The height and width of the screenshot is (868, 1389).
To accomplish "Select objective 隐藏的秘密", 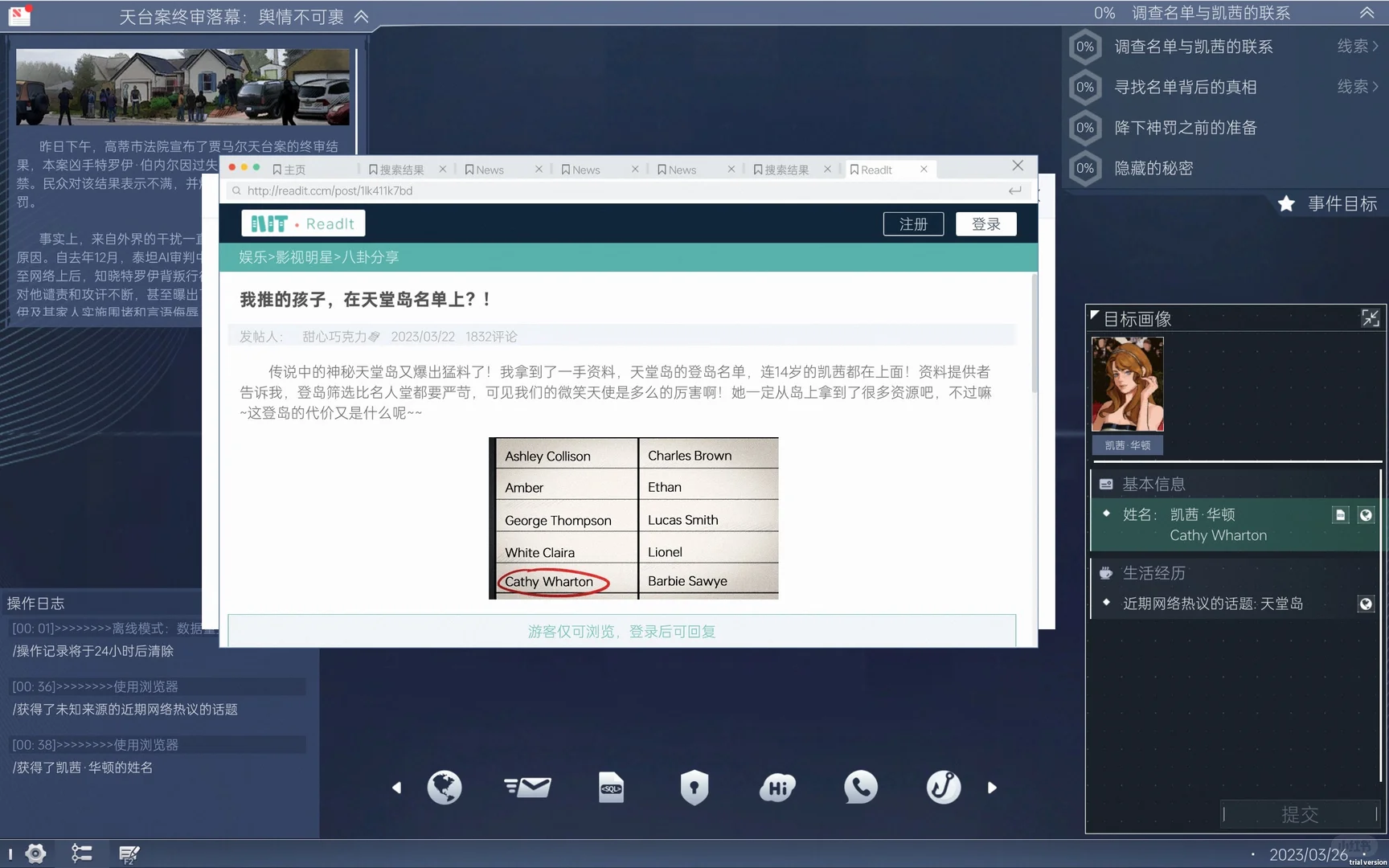I will tap(1153, 168).
